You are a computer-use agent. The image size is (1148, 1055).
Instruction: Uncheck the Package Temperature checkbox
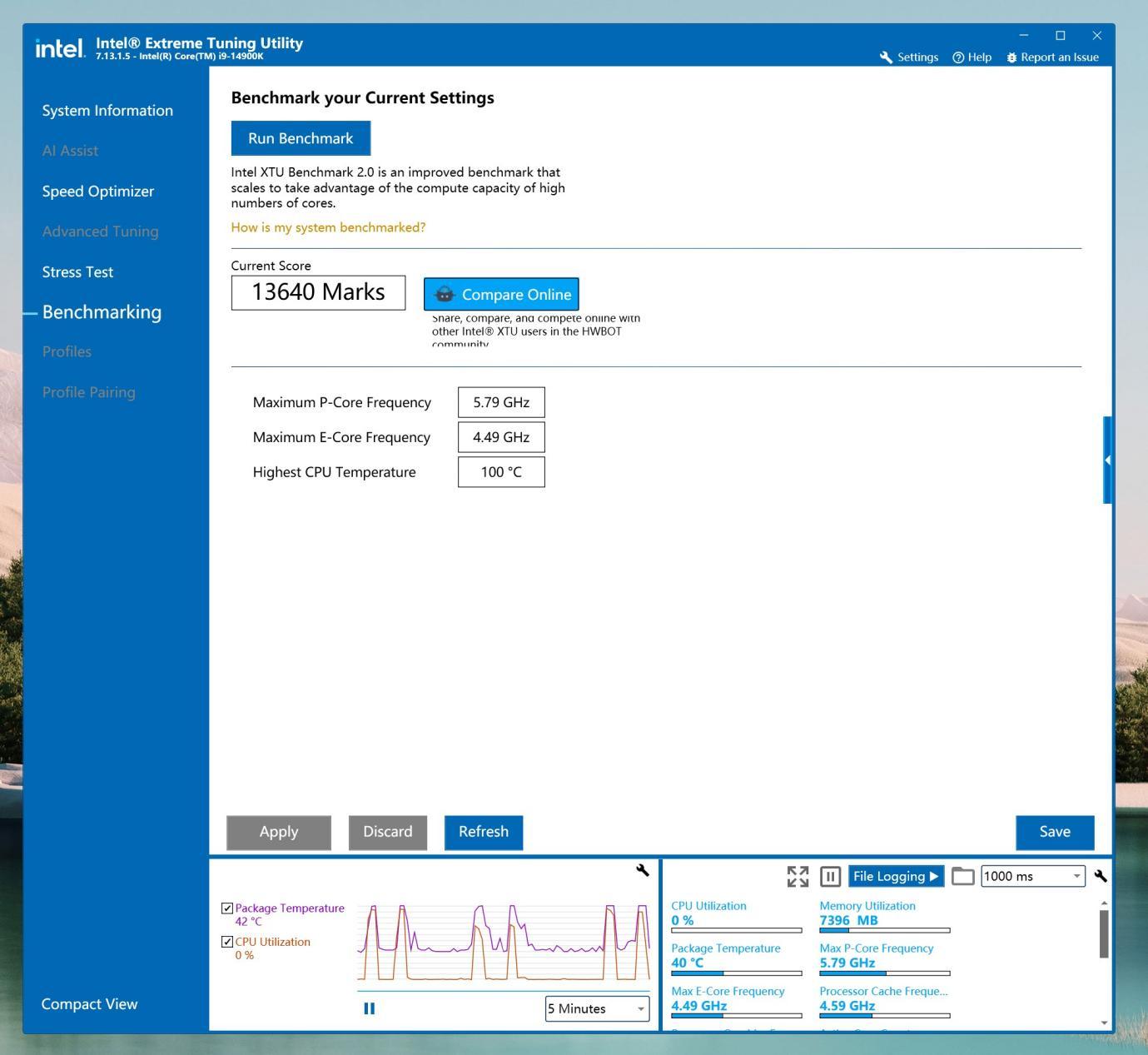(227, 908)
